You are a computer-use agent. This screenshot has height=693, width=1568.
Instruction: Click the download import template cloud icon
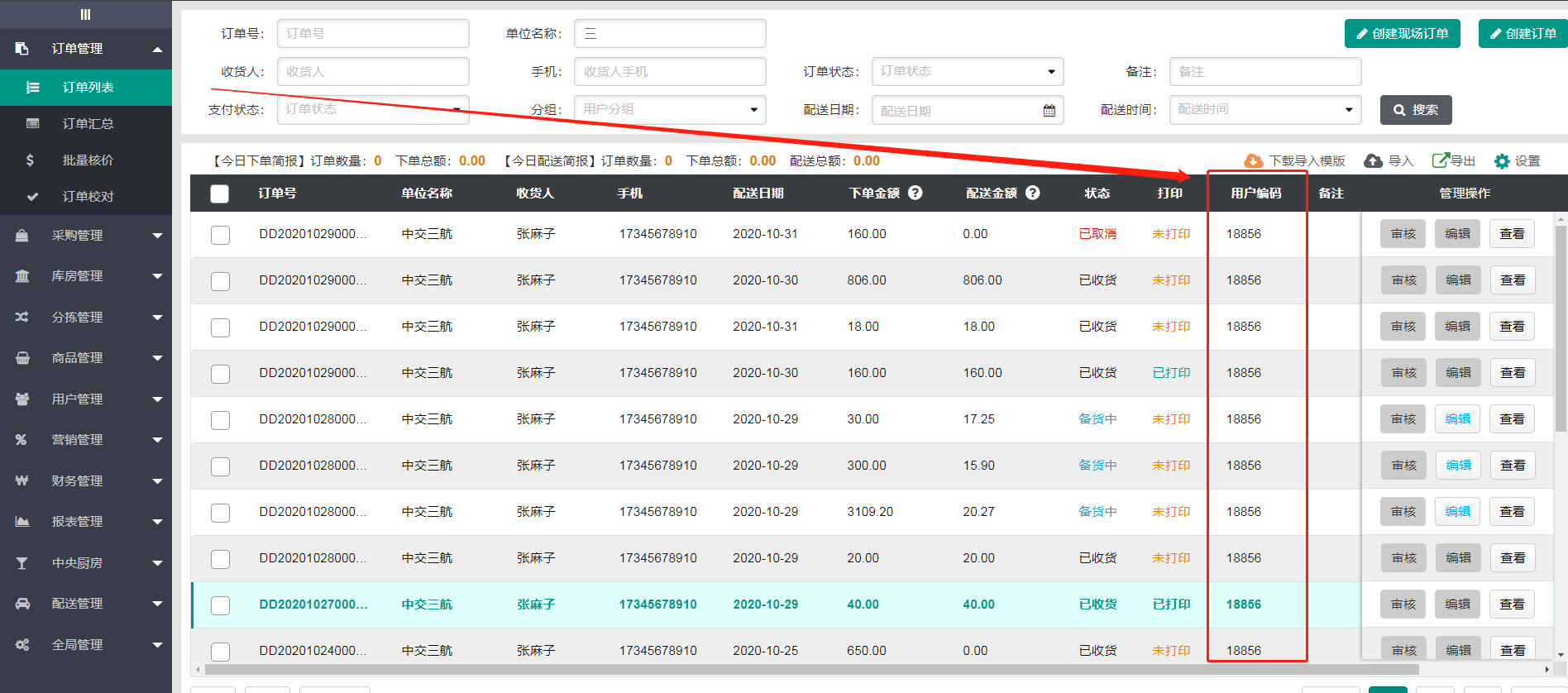(x=1253, y=160)
